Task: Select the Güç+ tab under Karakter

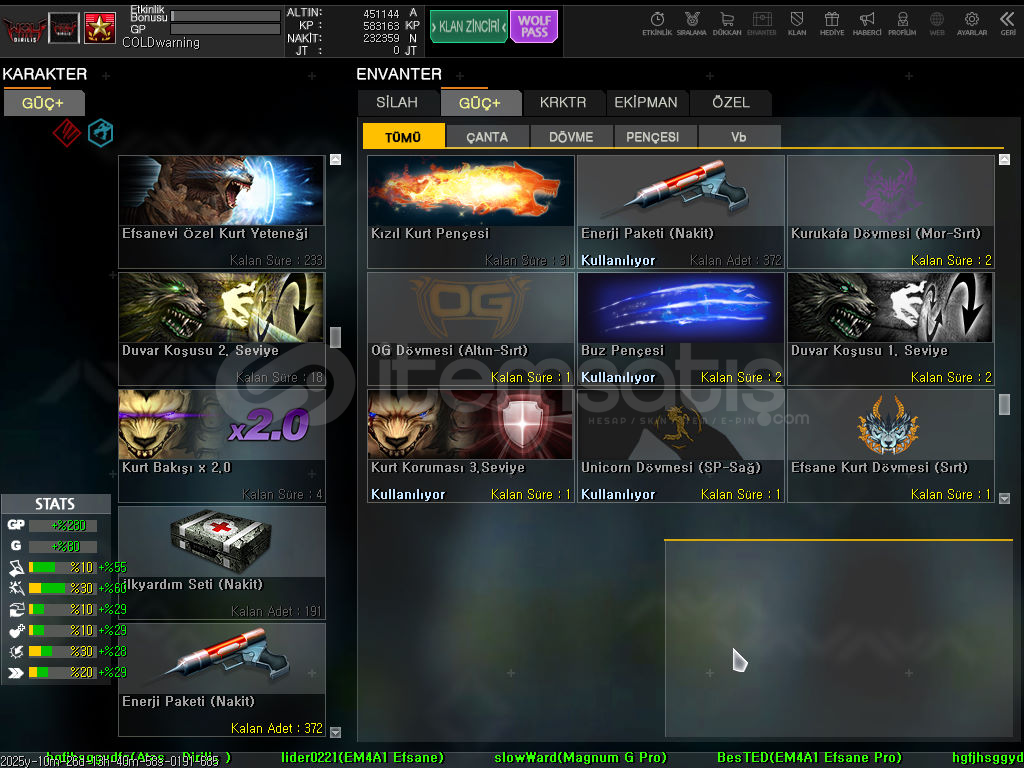Action: tap(43, 103)
